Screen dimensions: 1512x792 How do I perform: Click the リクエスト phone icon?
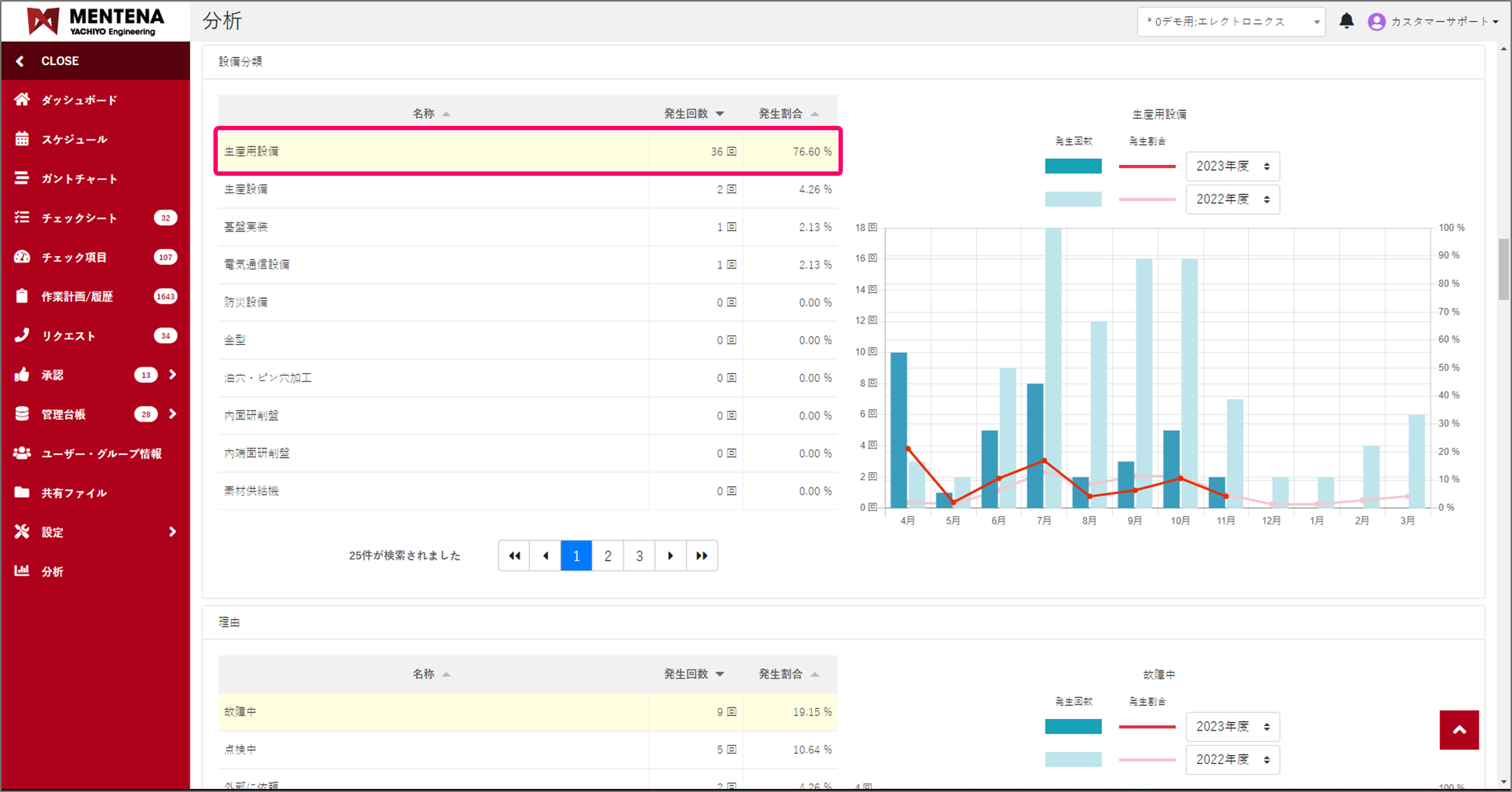pyautogui.click(x=22, y=336)
